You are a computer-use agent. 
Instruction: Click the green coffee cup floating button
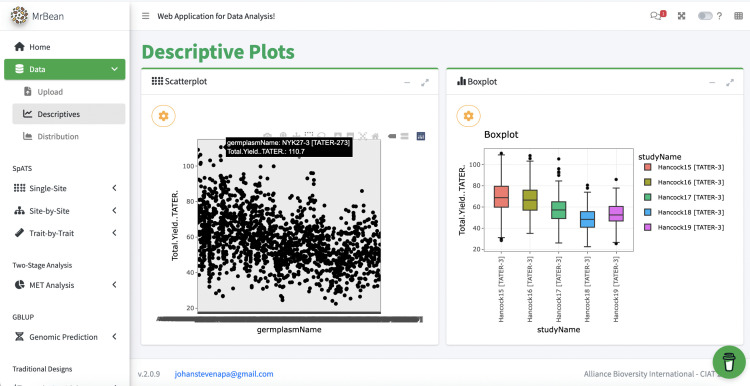coord(728,362)
